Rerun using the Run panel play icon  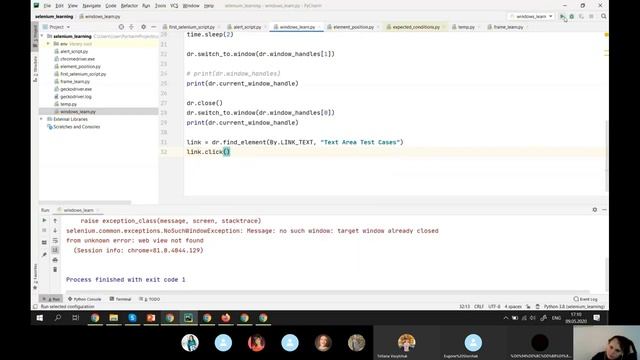pos(44,220)
